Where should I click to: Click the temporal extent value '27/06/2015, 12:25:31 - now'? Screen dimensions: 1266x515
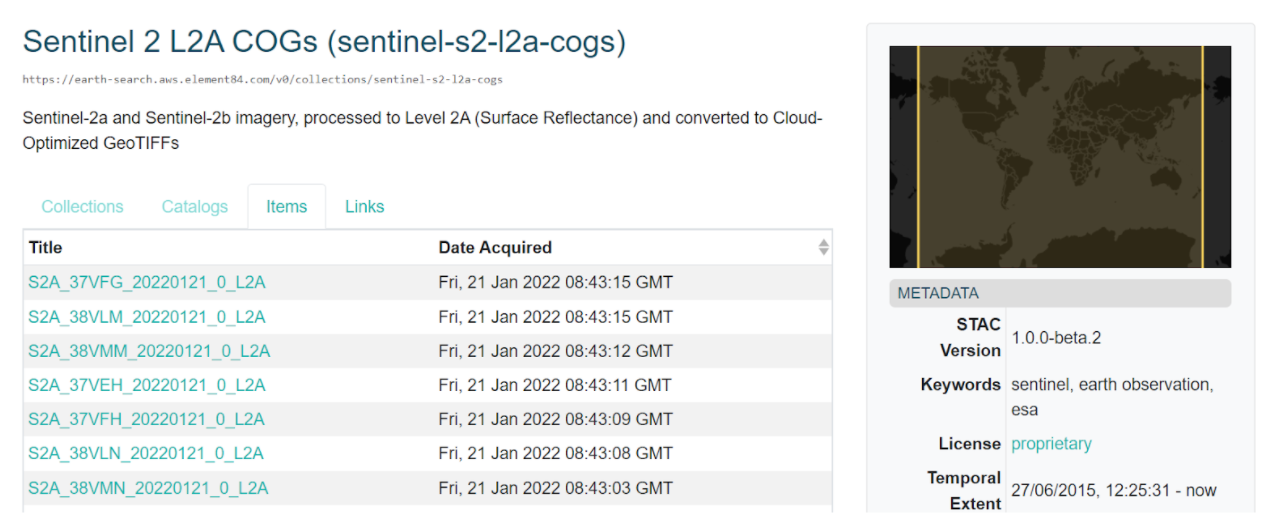pos(1114,490)
